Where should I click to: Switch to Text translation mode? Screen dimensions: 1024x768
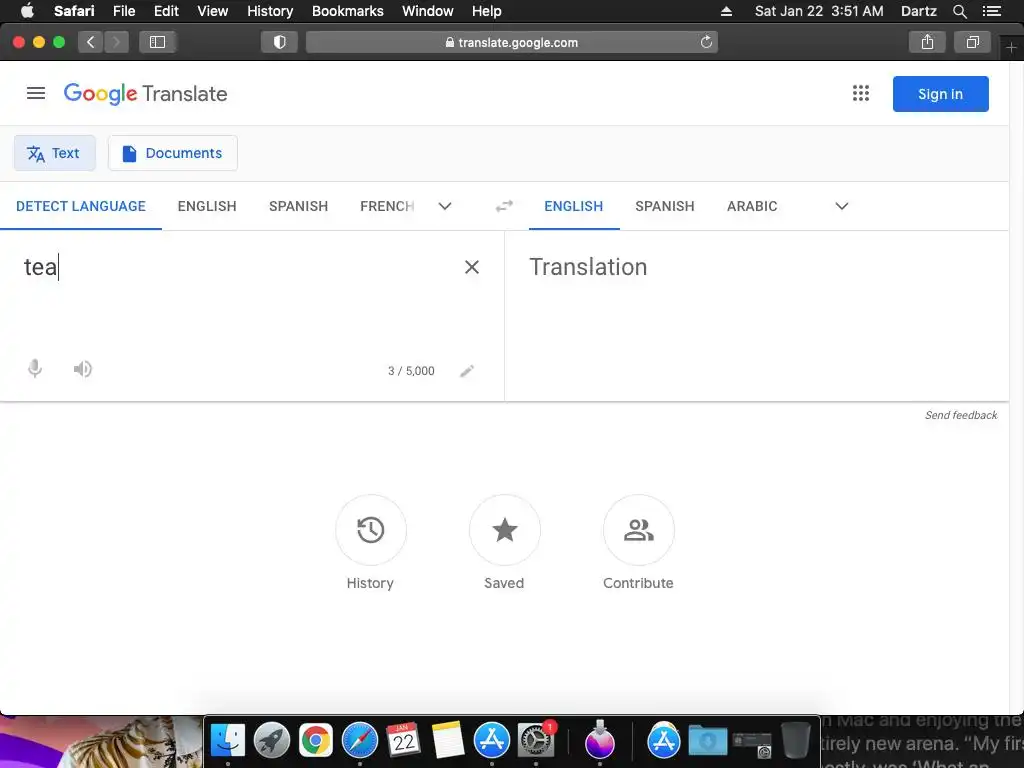pyautogui.click(x=55, y=153)
